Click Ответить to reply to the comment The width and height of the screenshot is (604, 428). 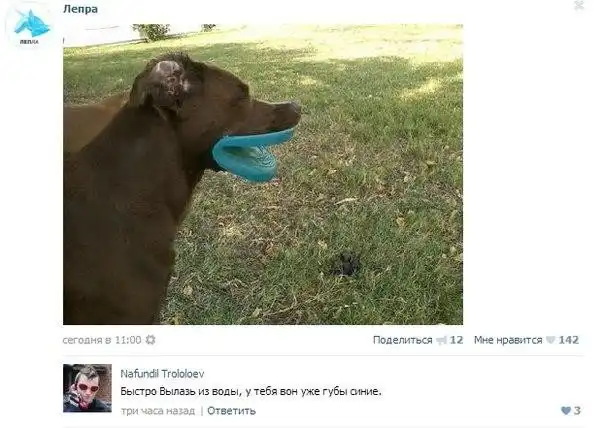pyautogui.click(x=231, y=411)
